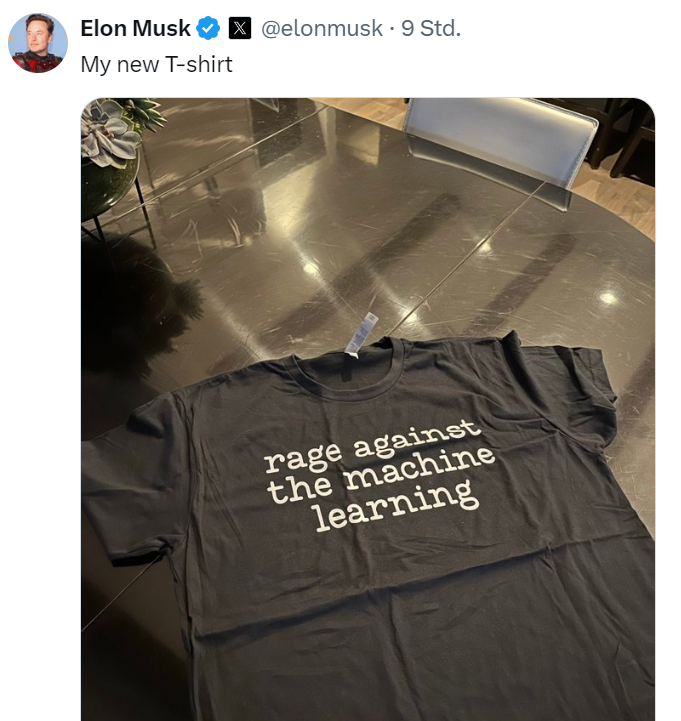This screenshot has width=681, height=721.
Task: Click the white neck tag on the shirt
Action: tap(361, 334)
